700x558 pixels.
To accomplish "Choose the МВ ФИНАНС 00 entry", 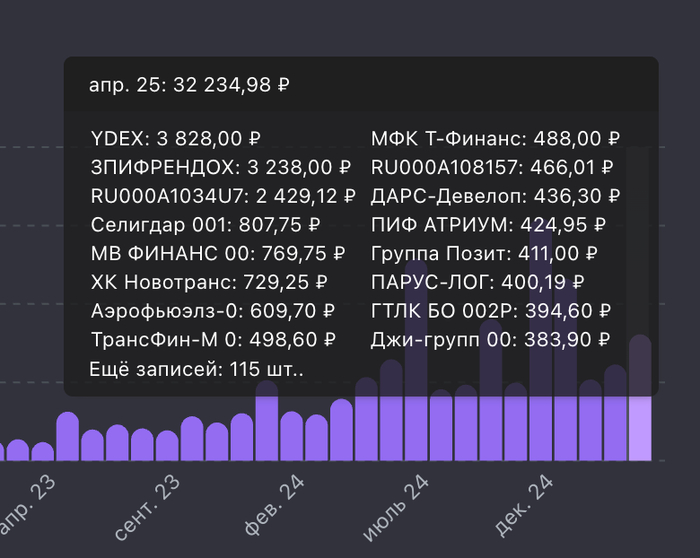I will click(217, 254).
